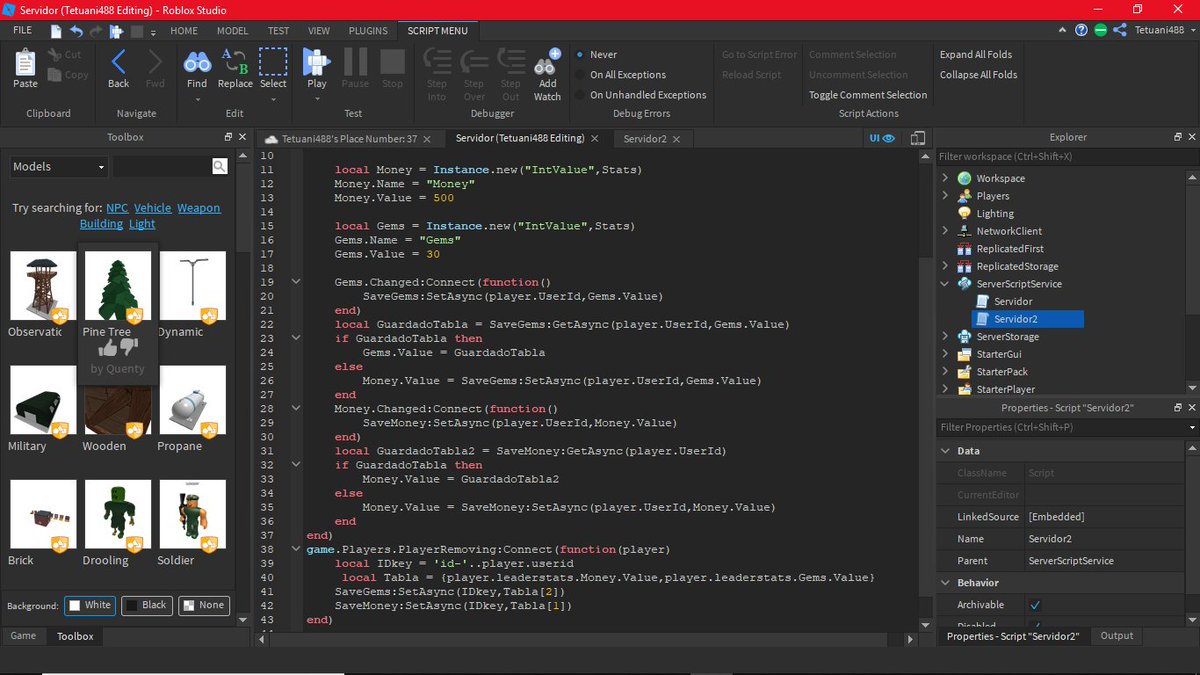The height and width of the screenshot is (675, 1200).
Task: Click the Filter Properties search field
Action: (1065, 427)
